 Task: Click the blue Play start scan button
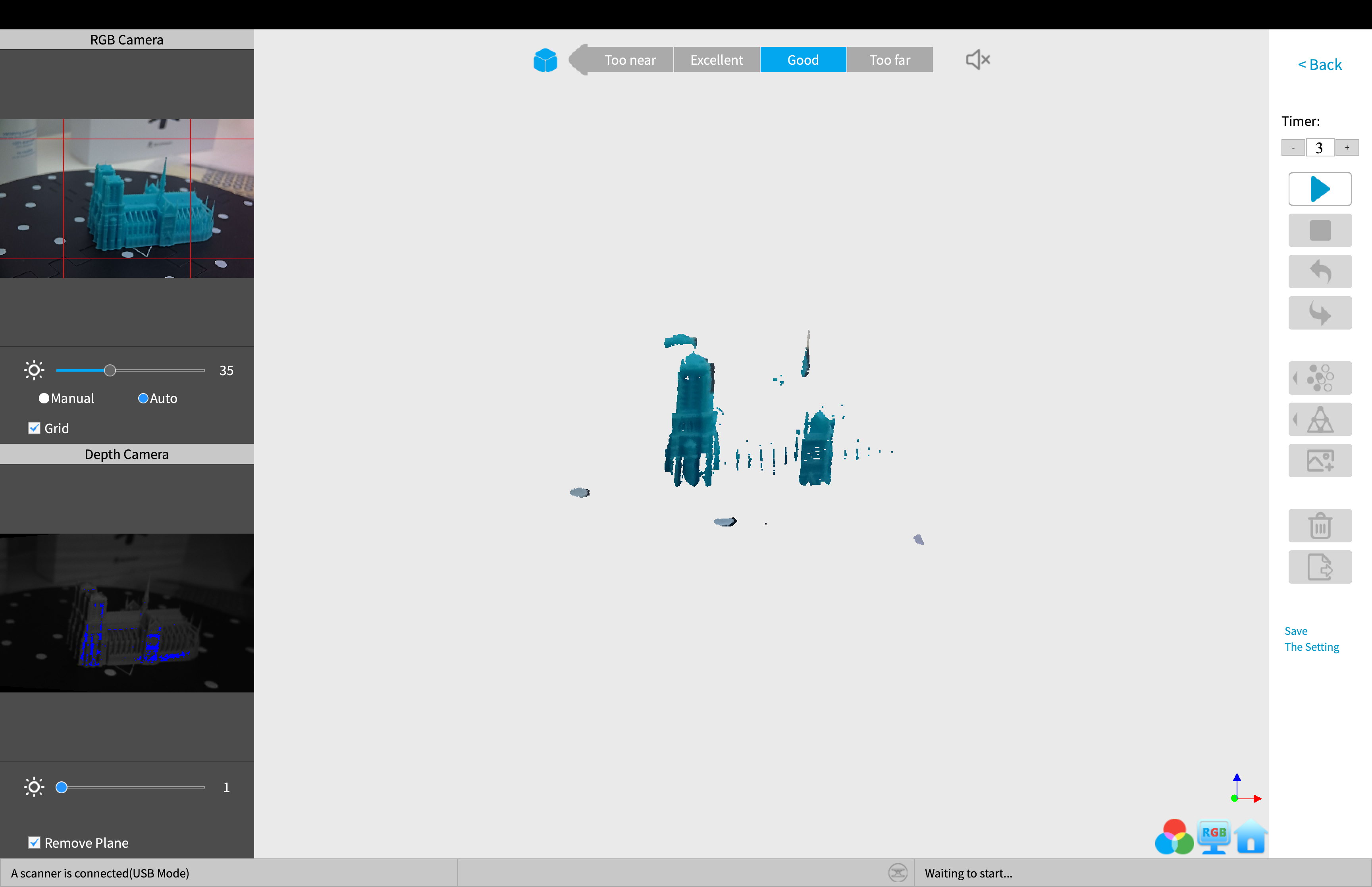pyautogui.click(x=1320, y=189)
